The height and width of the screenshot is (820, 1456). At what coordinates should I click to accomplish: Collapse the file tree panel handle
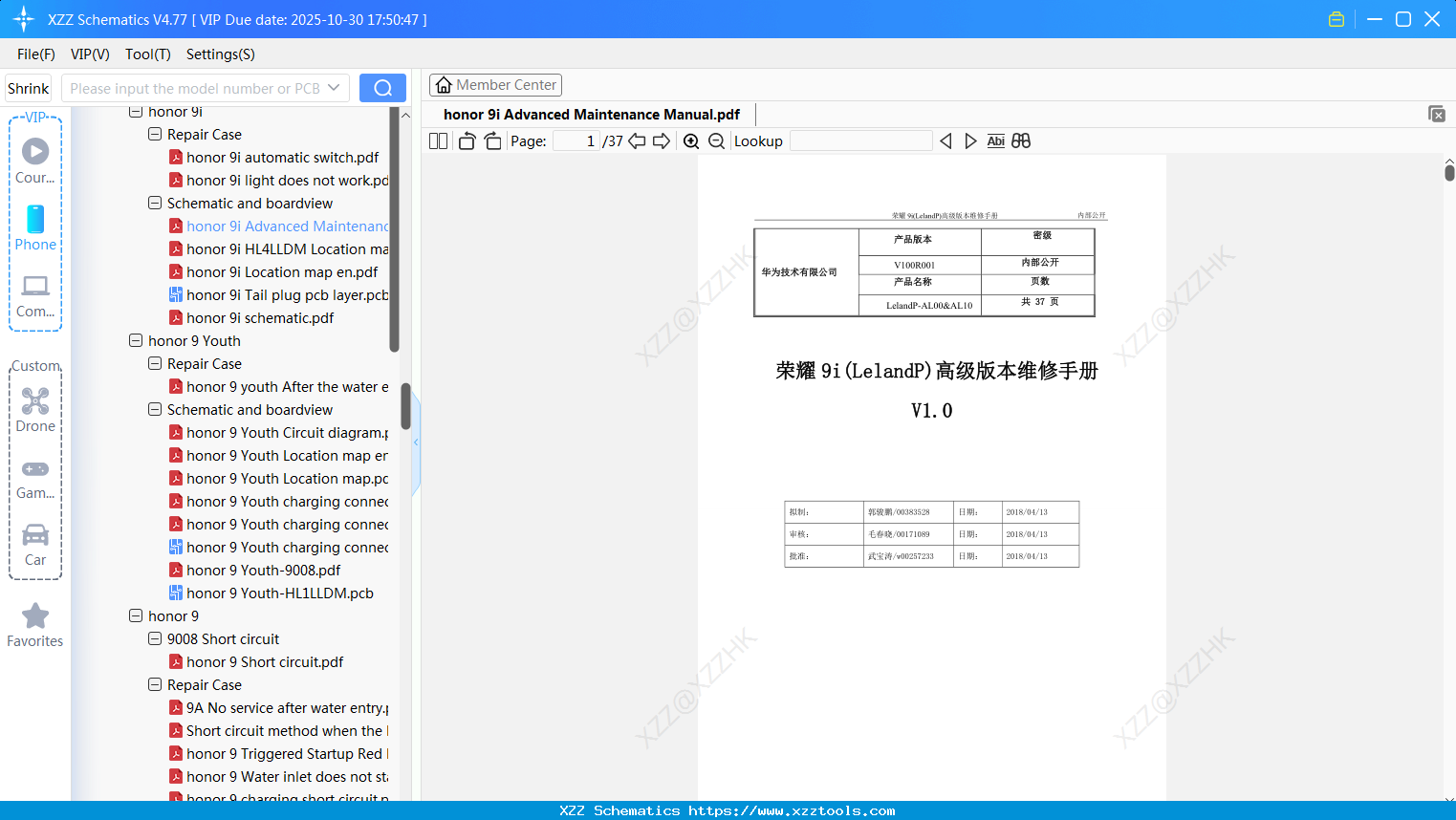(x=416, y=442)
